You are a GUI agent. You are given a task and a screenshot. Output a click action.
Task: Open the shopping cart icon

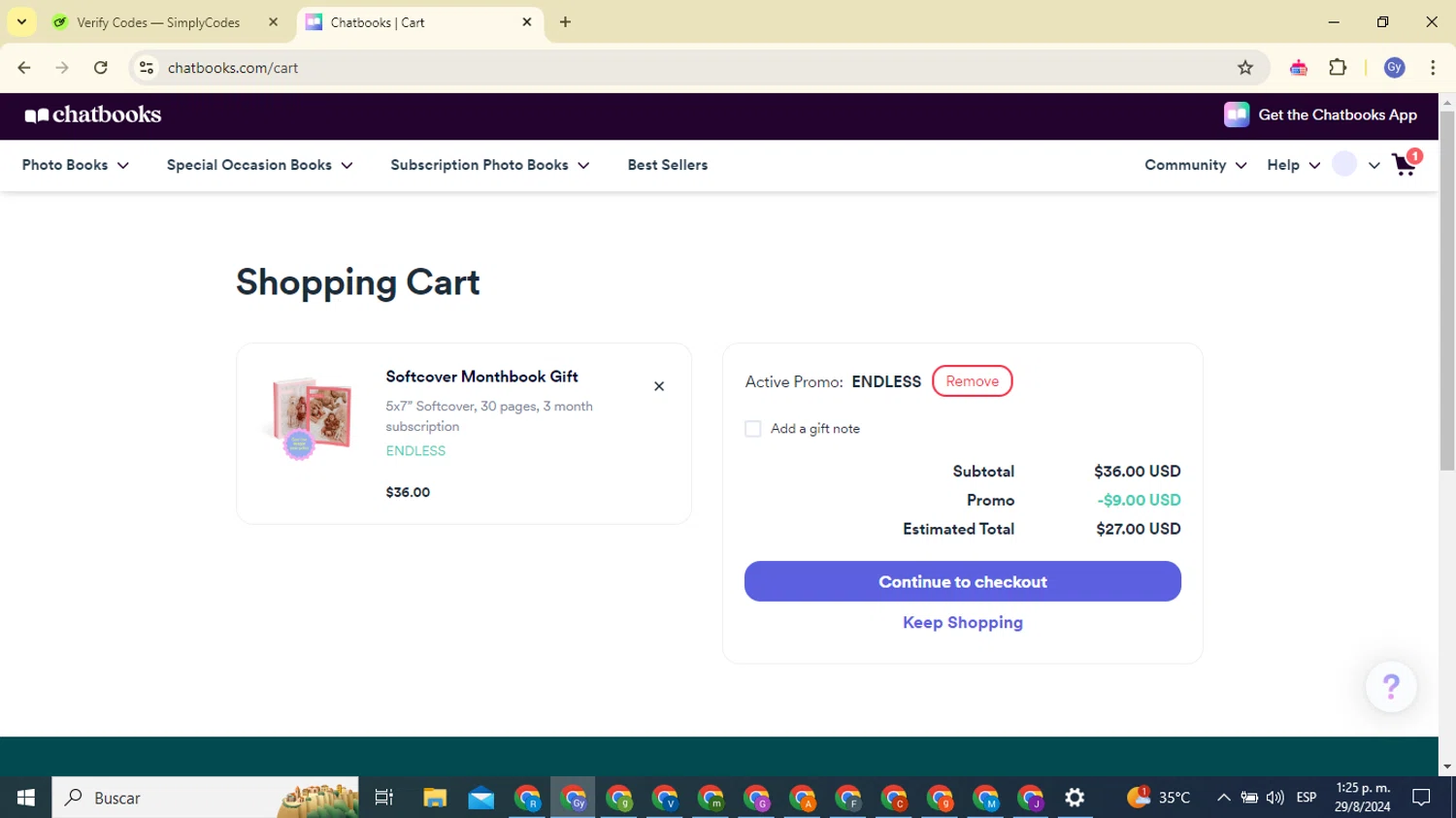point(1405,164)
